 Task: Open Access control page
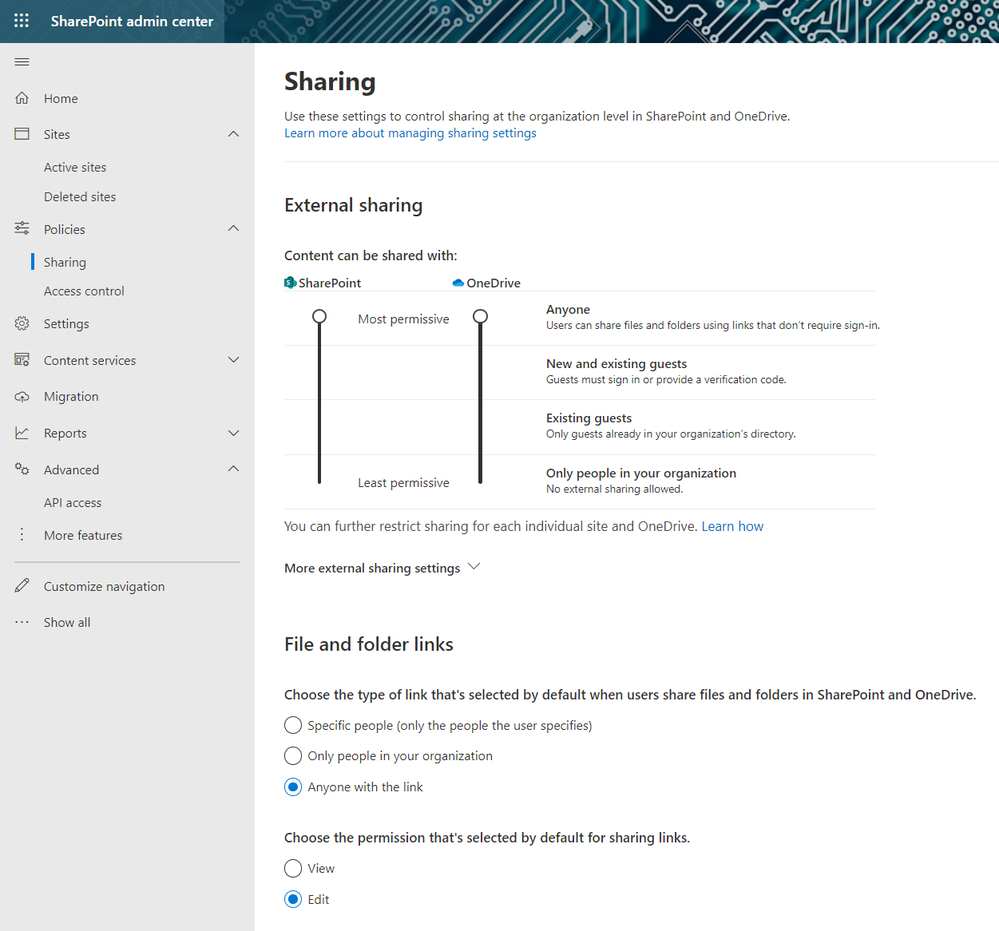point(84,291)
